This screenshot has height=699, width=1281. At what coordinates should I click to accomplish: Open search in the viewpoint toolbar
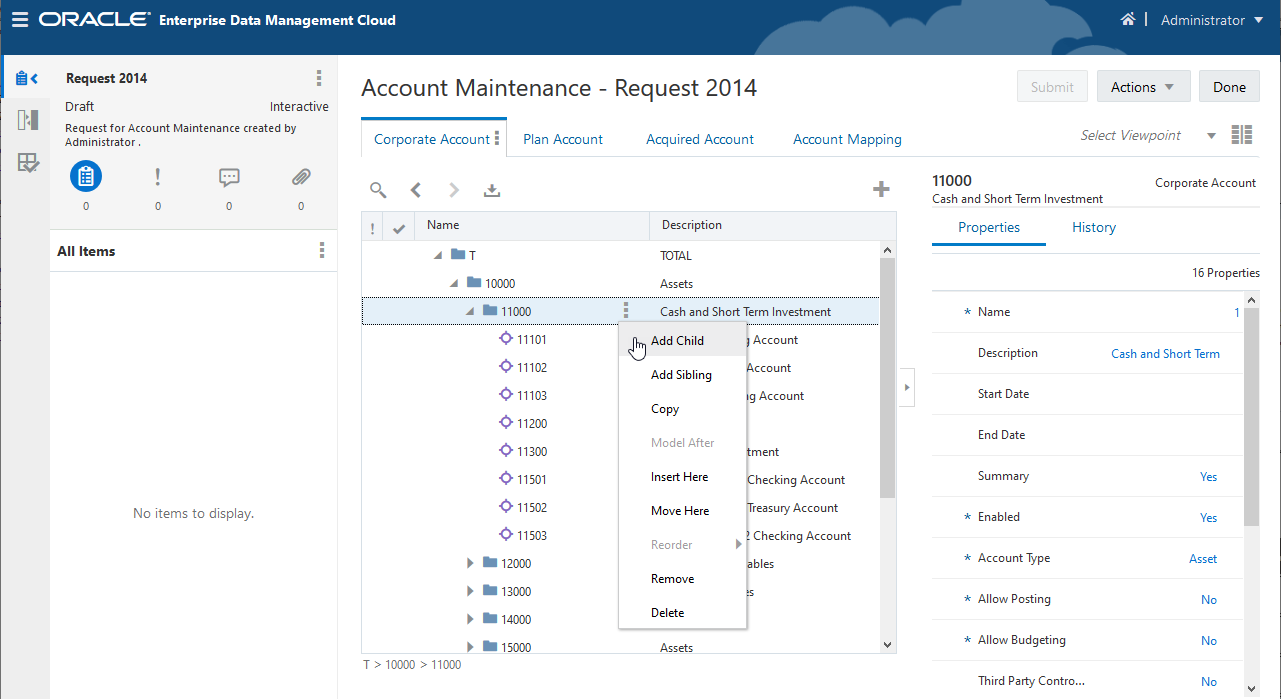click(x=378, y=189)
